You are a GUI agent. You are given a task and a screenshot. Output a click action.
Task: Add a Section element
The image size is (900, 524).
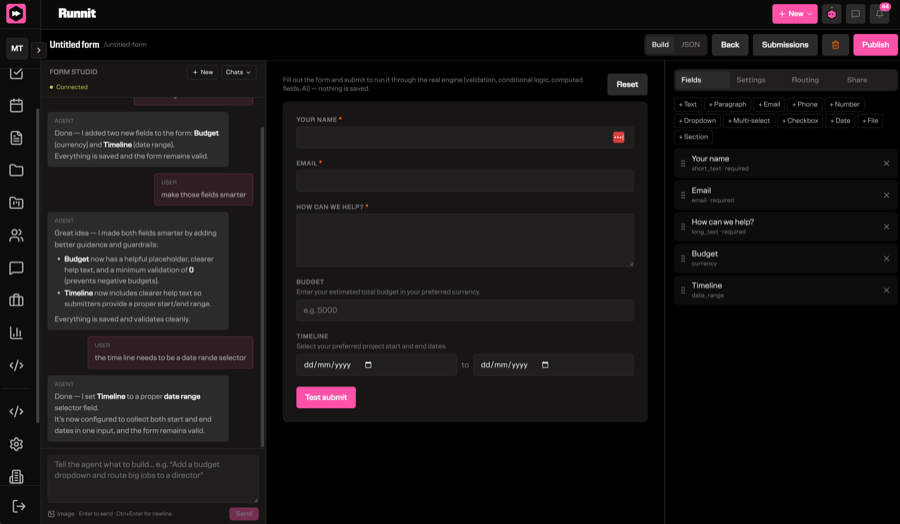click(x=693, y=137)
